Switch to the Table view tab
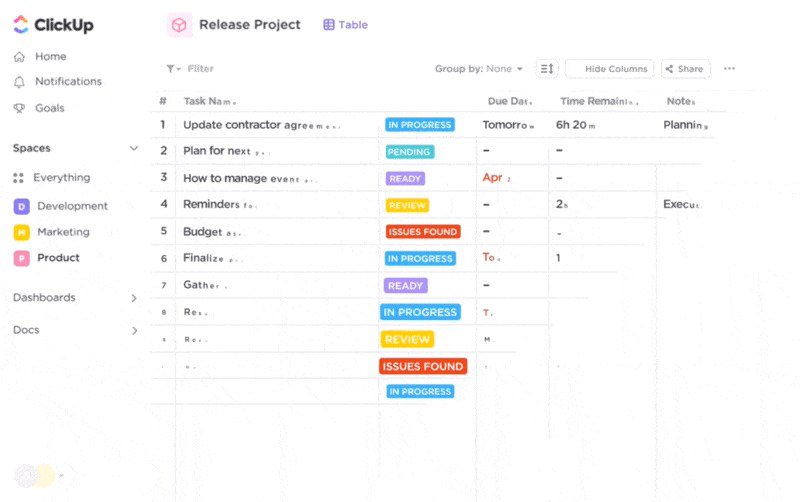Screen dimensions: 800x502 [346, 25]
